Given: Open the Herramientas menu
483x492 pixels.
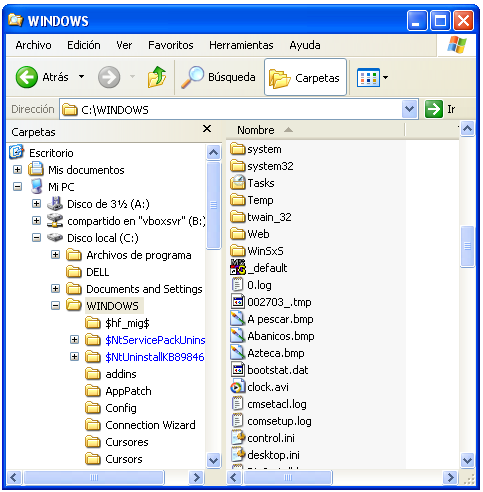Looking at the screenshot, I should [x=241, y=45].
